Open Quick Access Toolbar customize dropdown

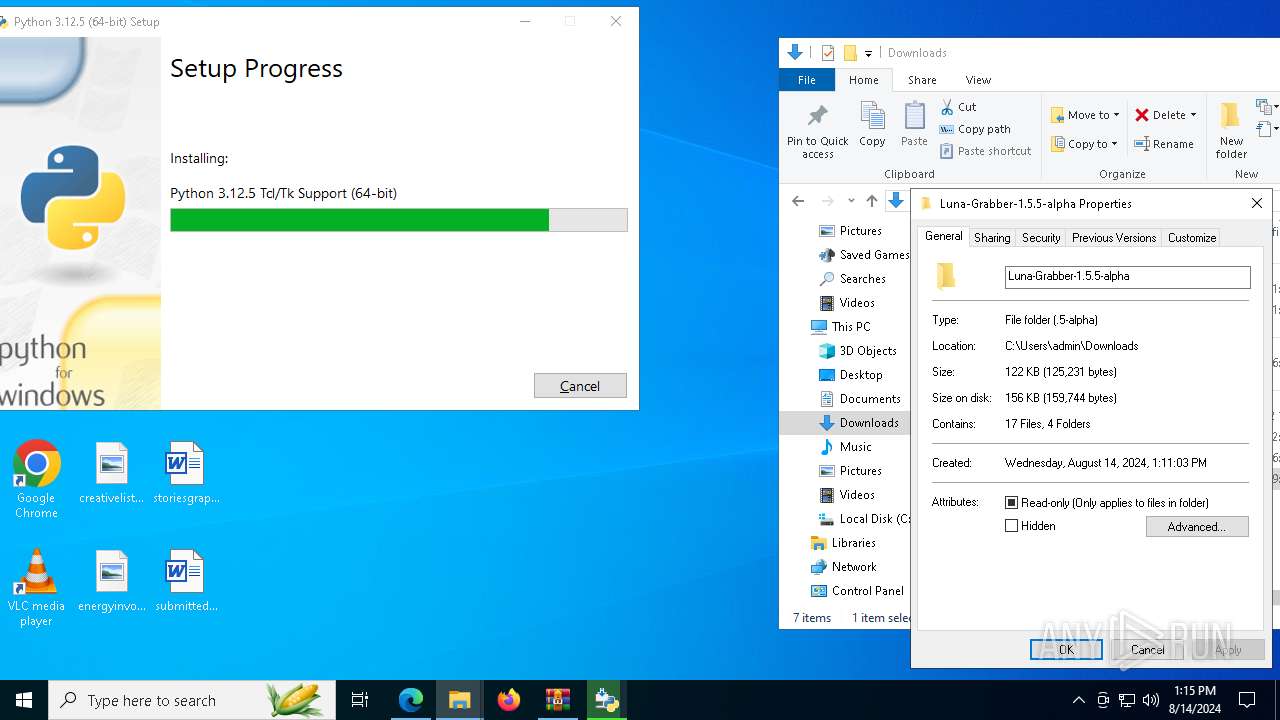[868, 53]
